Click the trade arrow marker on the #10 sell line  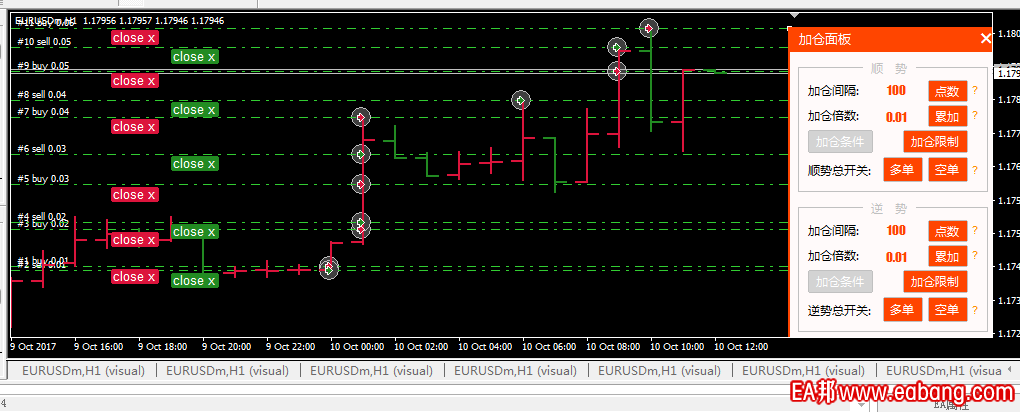coord(617,47)
